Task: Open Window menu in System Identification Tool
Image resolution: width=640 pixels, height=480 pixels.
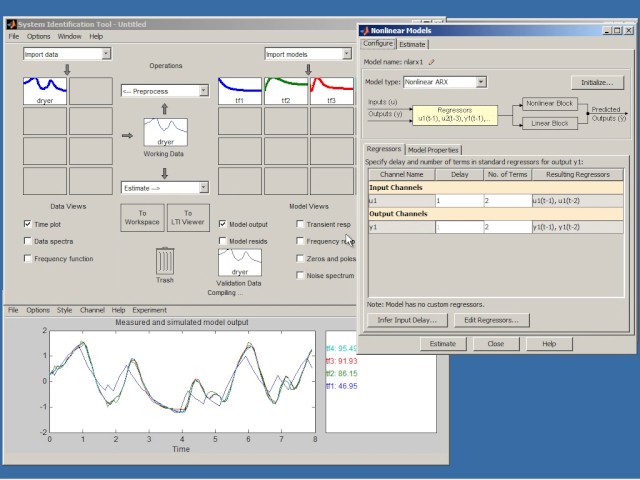Action: click(x=69, y=36)
